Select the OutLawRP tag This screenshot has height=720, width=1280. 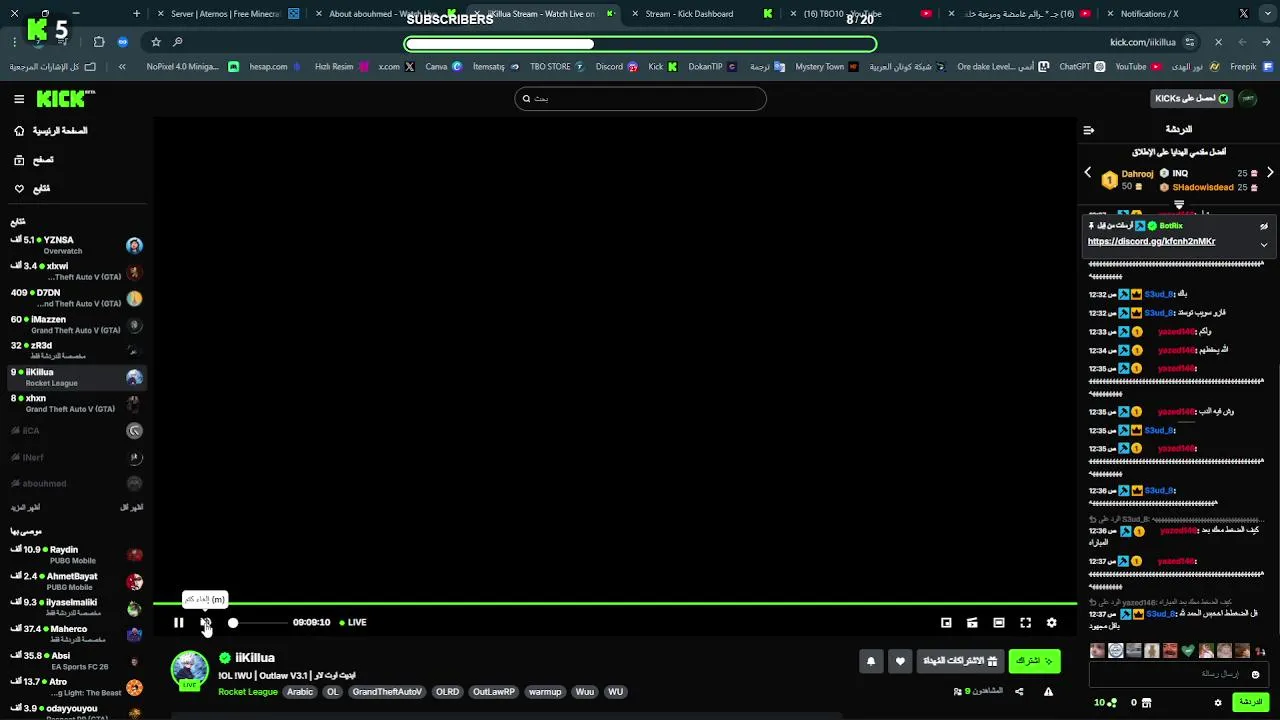click(x=493, y=692)
